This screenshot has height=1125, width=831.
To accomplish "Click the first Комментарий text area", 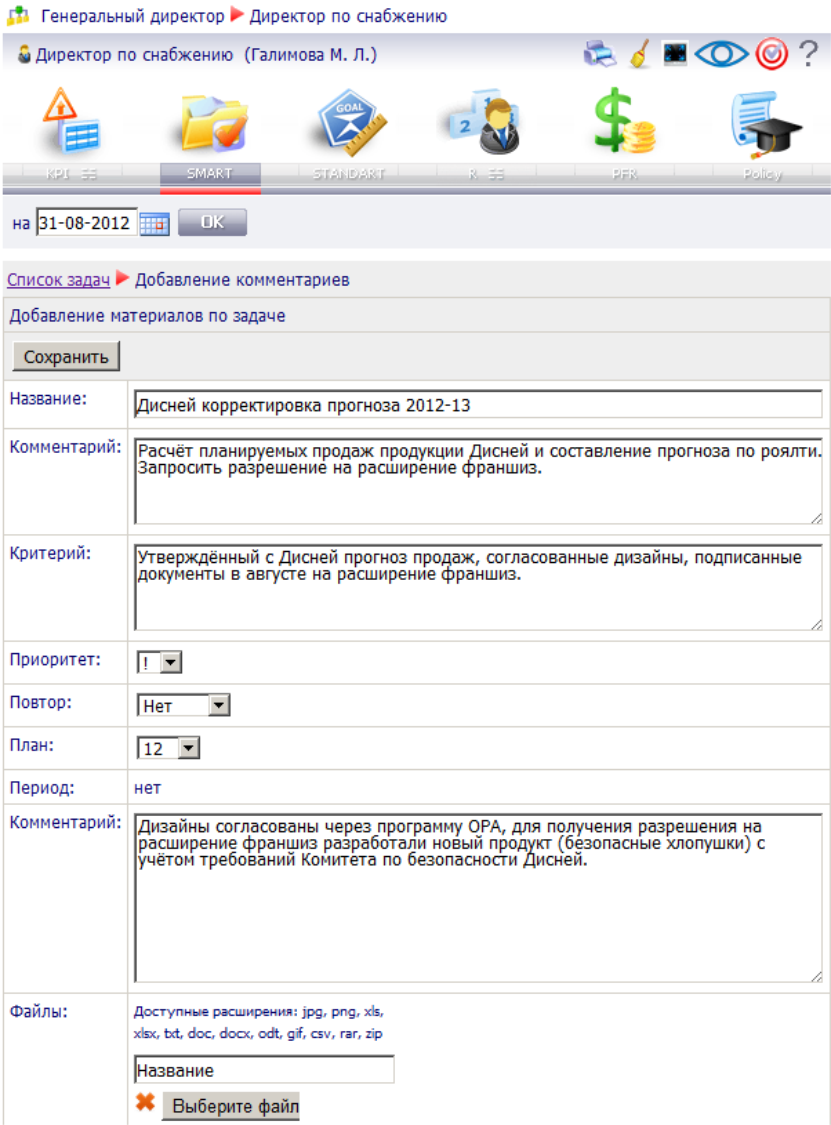I will [478, 481].
